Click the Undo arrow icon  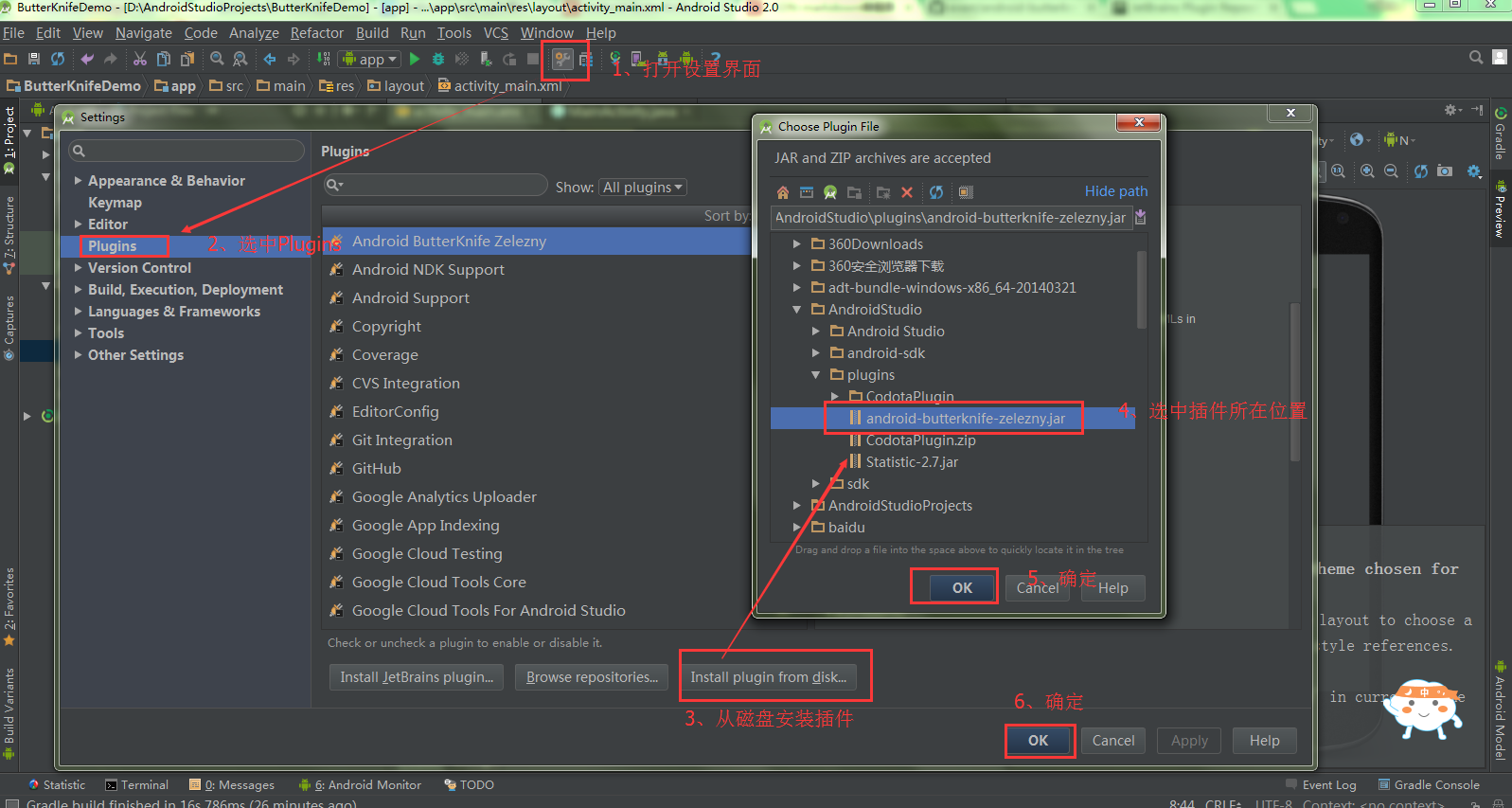click(87, 59)
